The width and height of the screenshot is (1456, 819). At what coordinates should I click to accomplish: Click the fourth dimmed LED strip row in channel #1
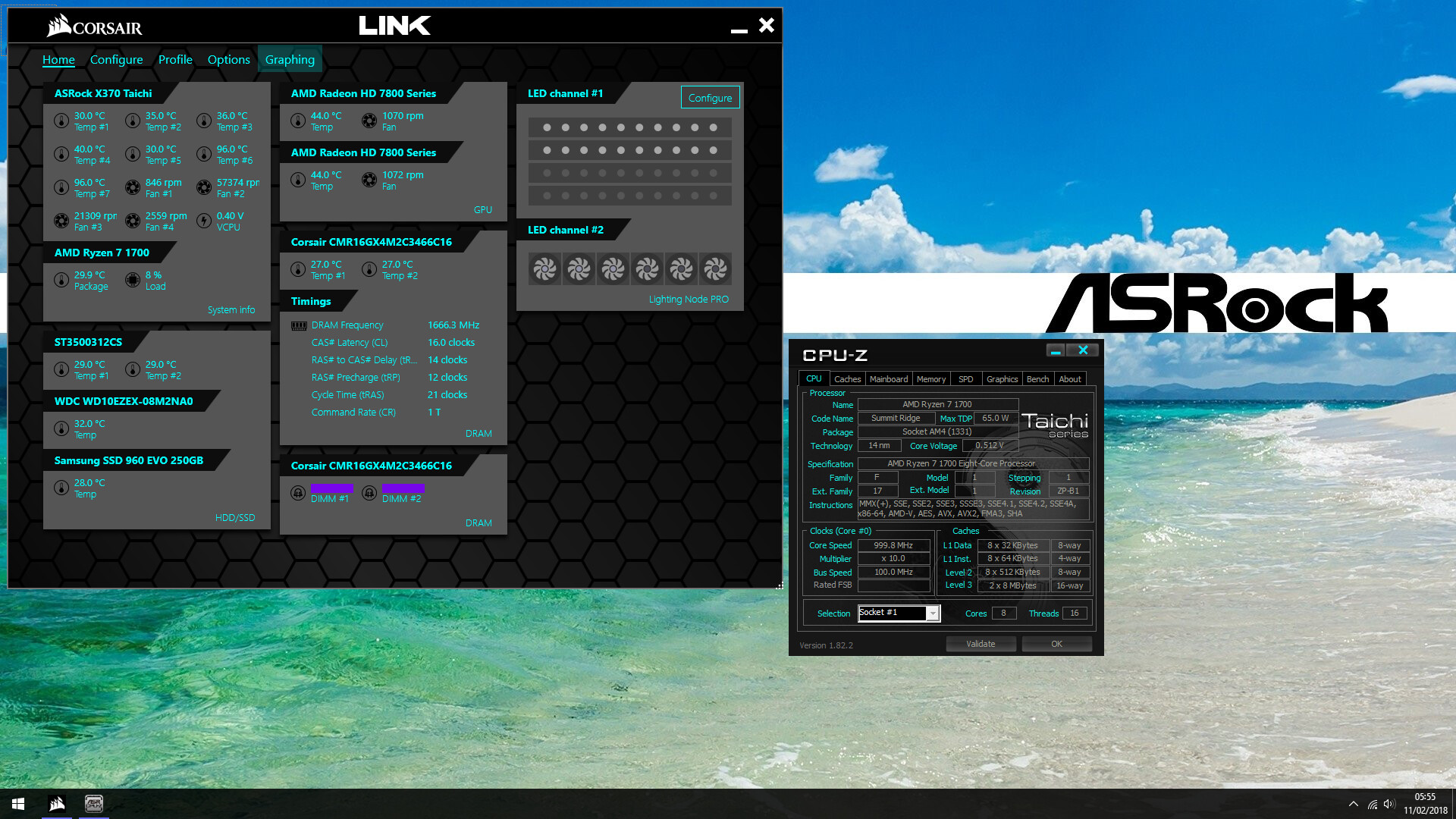click(x=629, y=196)
